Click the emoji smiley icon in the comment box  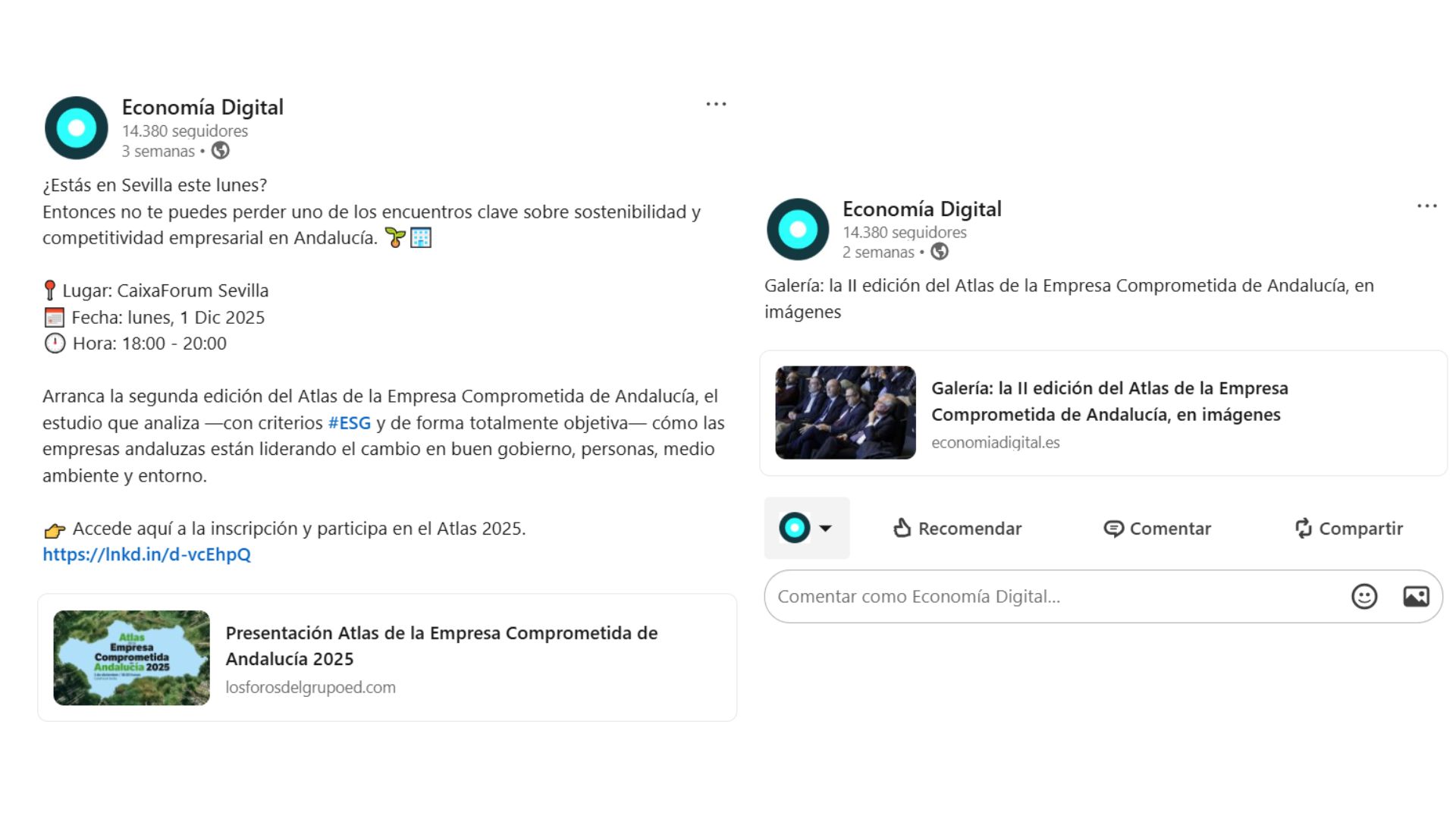[x=1363, y=597]
